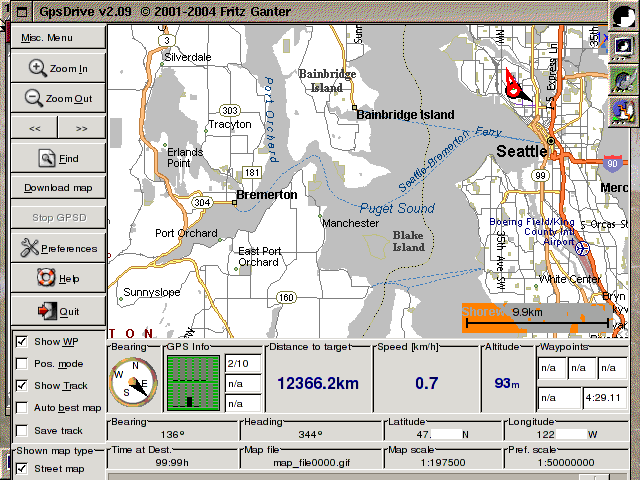Image resolution: width=640 pixels, height=480 pixels.
Task: Open Find with the magnifier icon
Action: (x=58, y=158)
